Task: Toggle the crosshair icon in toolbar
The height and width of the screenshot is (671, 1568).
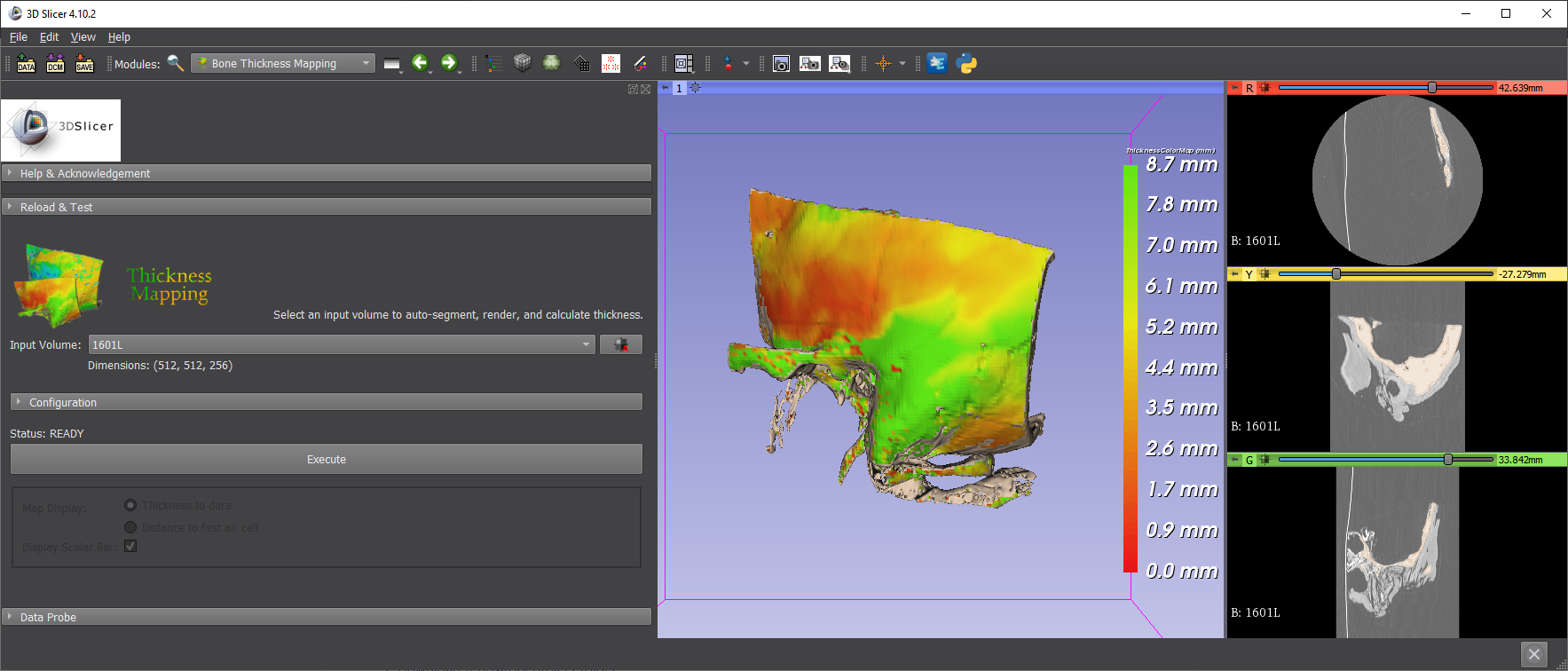Action: [x=883, y=63]
